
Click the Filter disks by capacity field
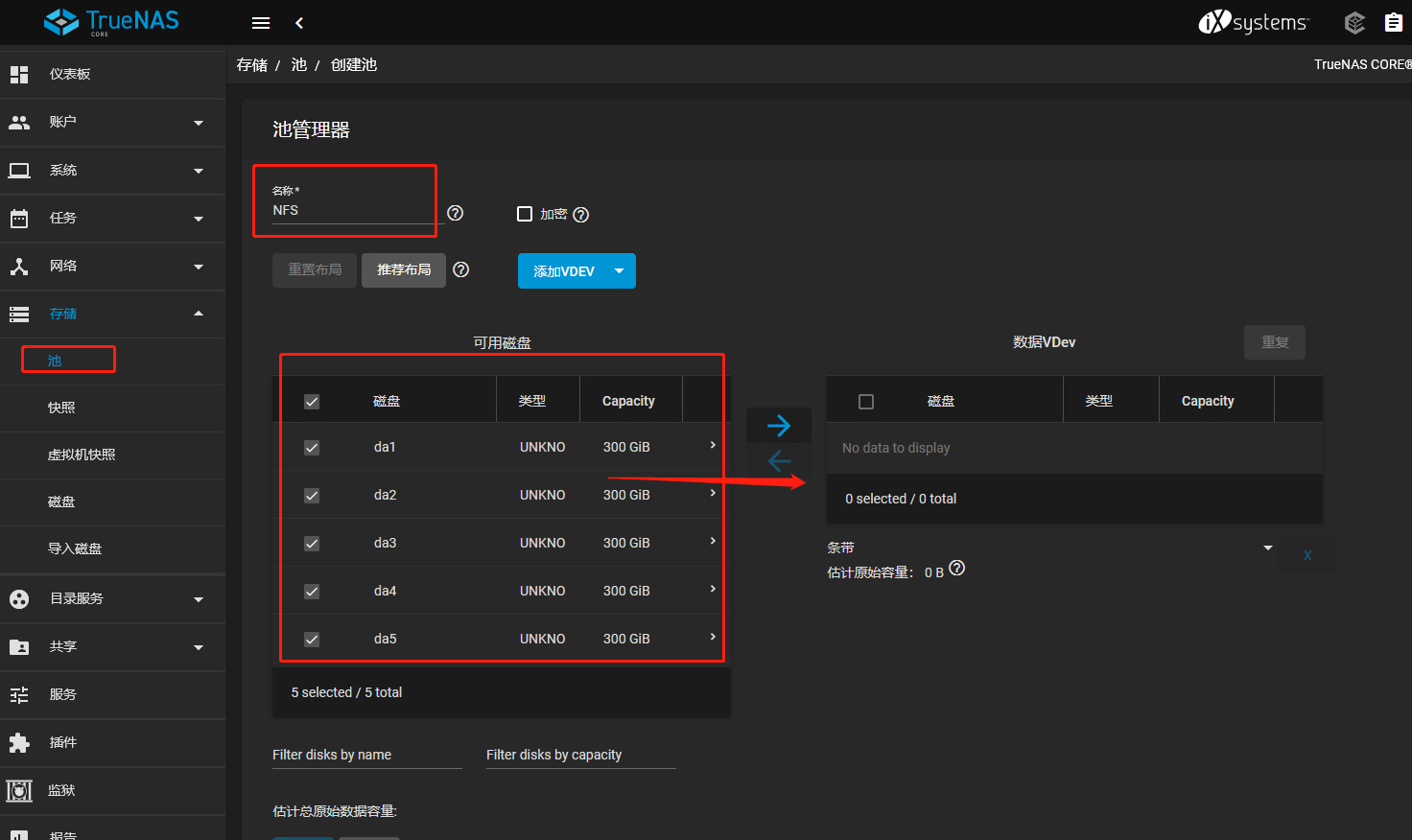coord(581,755)
